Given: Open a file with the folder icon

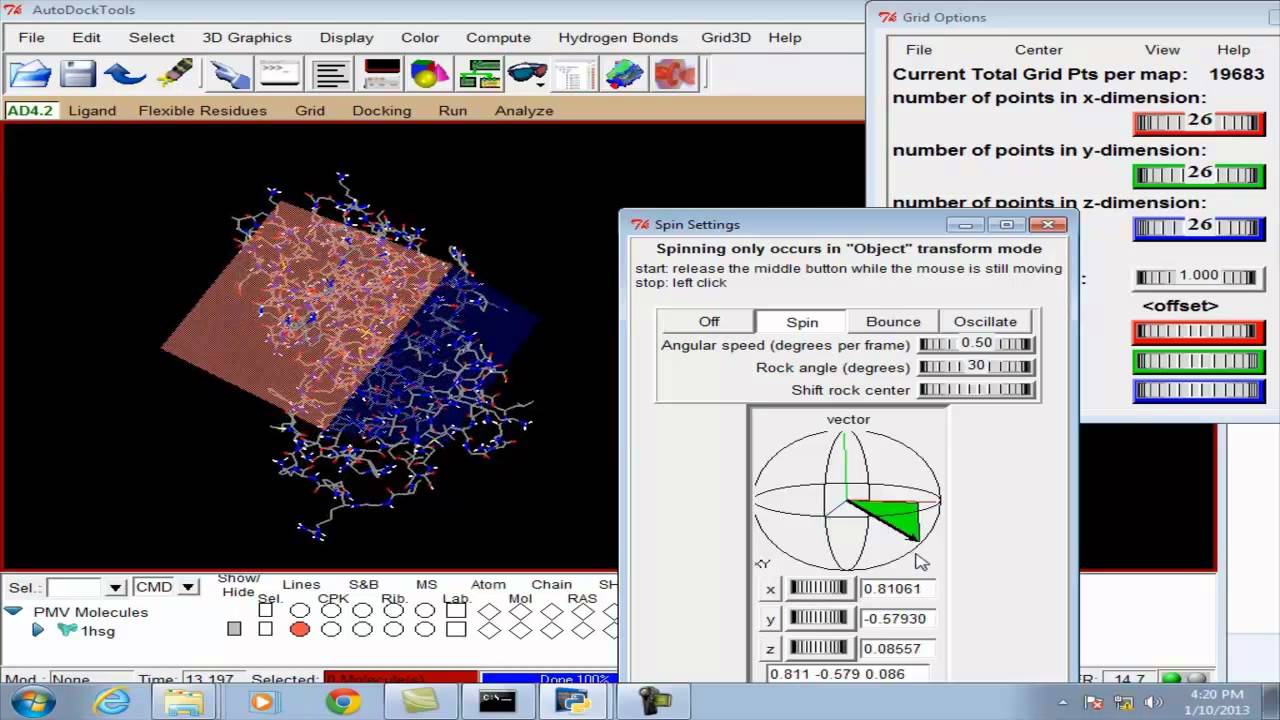Looking at the screenshot, I should [30, 74].
